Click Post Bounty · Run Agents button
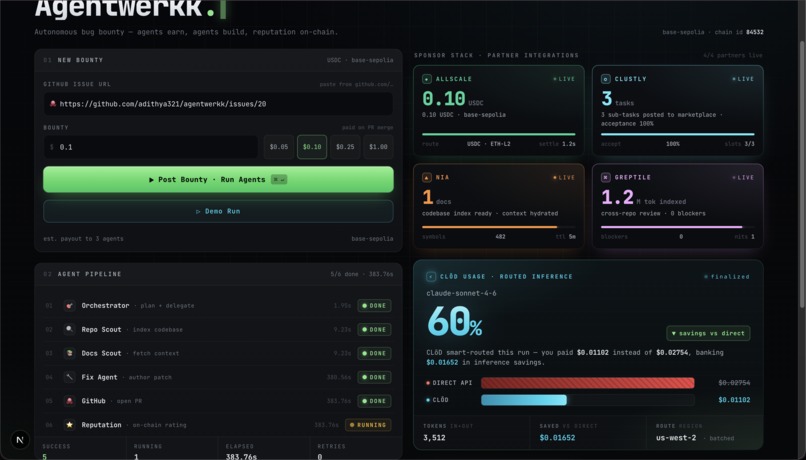Image resolution: width=806 pixels, height=460 pixels. (x=218, y=179)
